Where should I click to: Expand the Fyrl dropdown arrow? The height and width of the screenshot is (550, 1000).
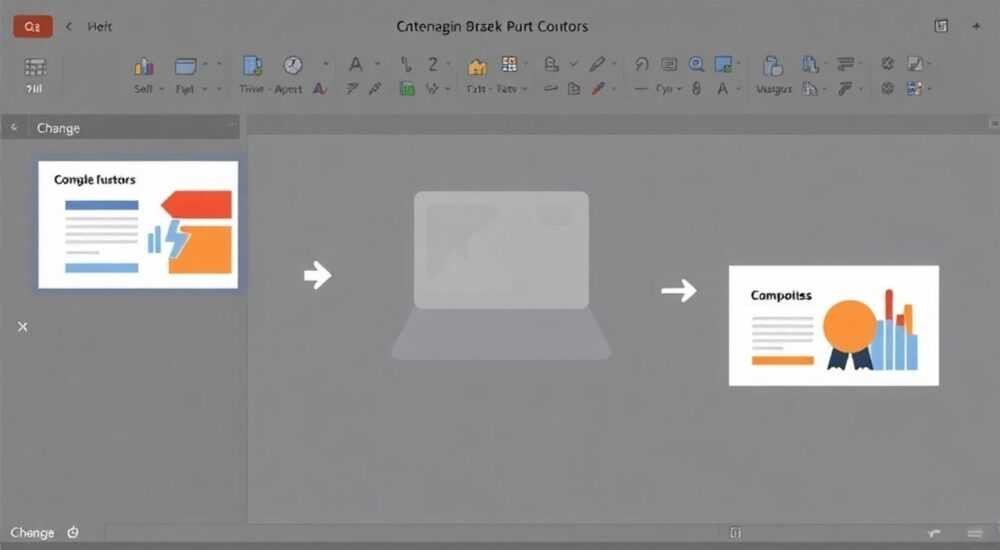tap(205, 89)
